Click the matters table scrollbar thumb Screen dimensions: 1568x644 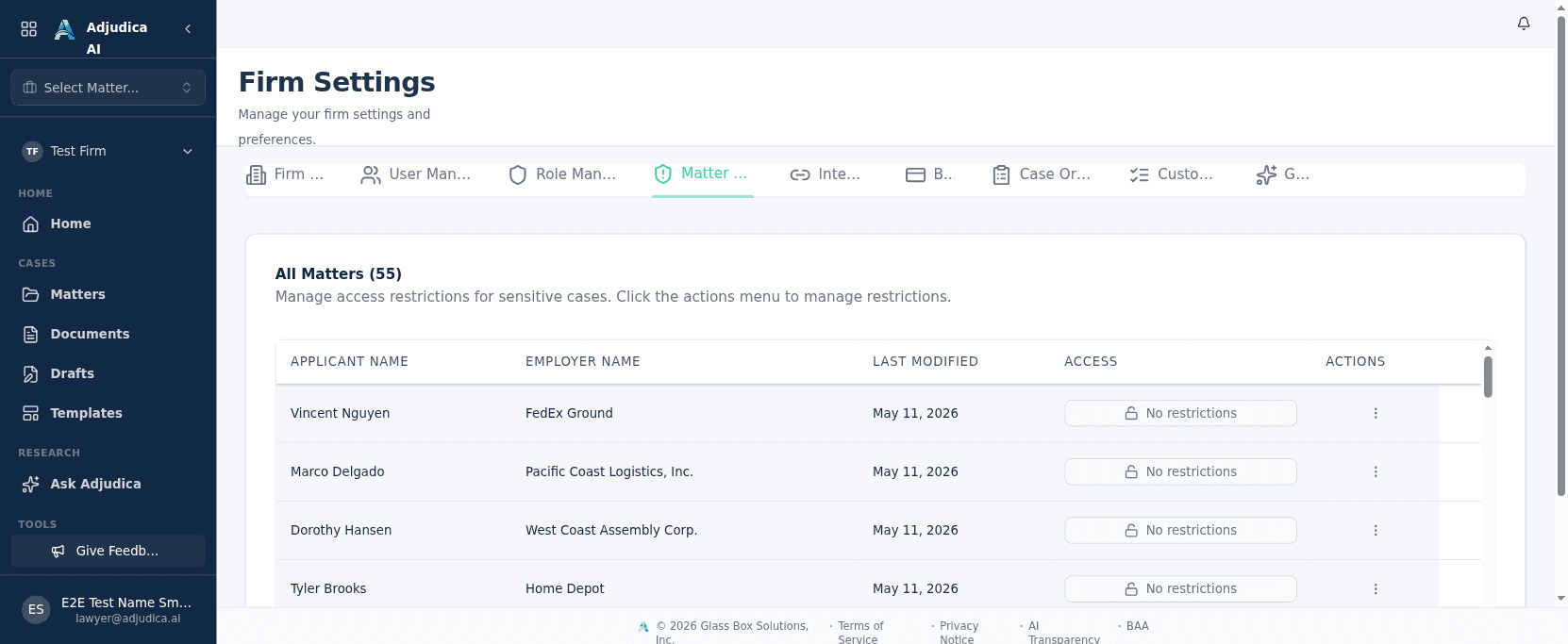(x=1488, y=376)
